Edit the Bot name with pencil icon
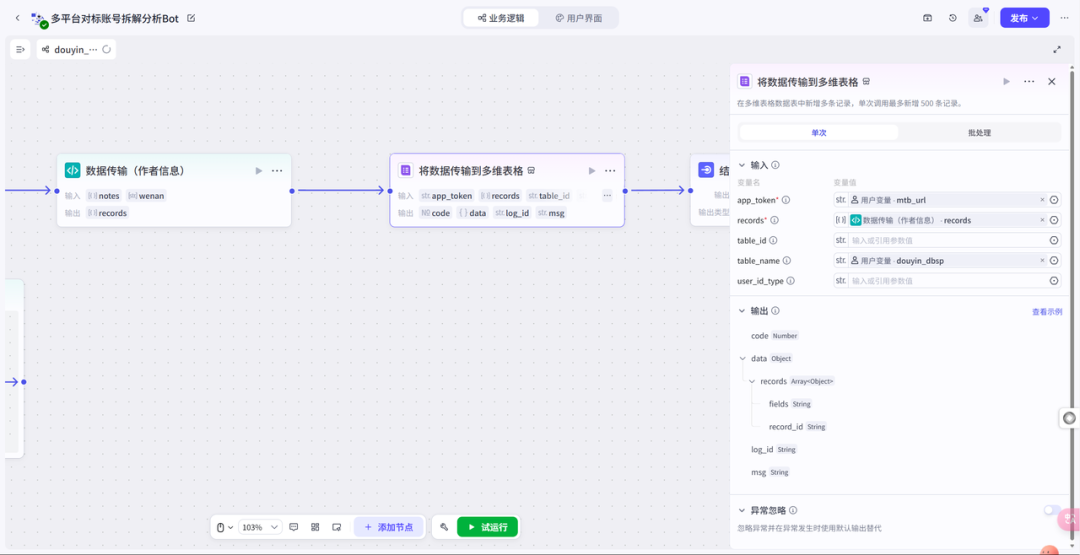This screenshot has height=555, width=1080. [x=191, y=19]
